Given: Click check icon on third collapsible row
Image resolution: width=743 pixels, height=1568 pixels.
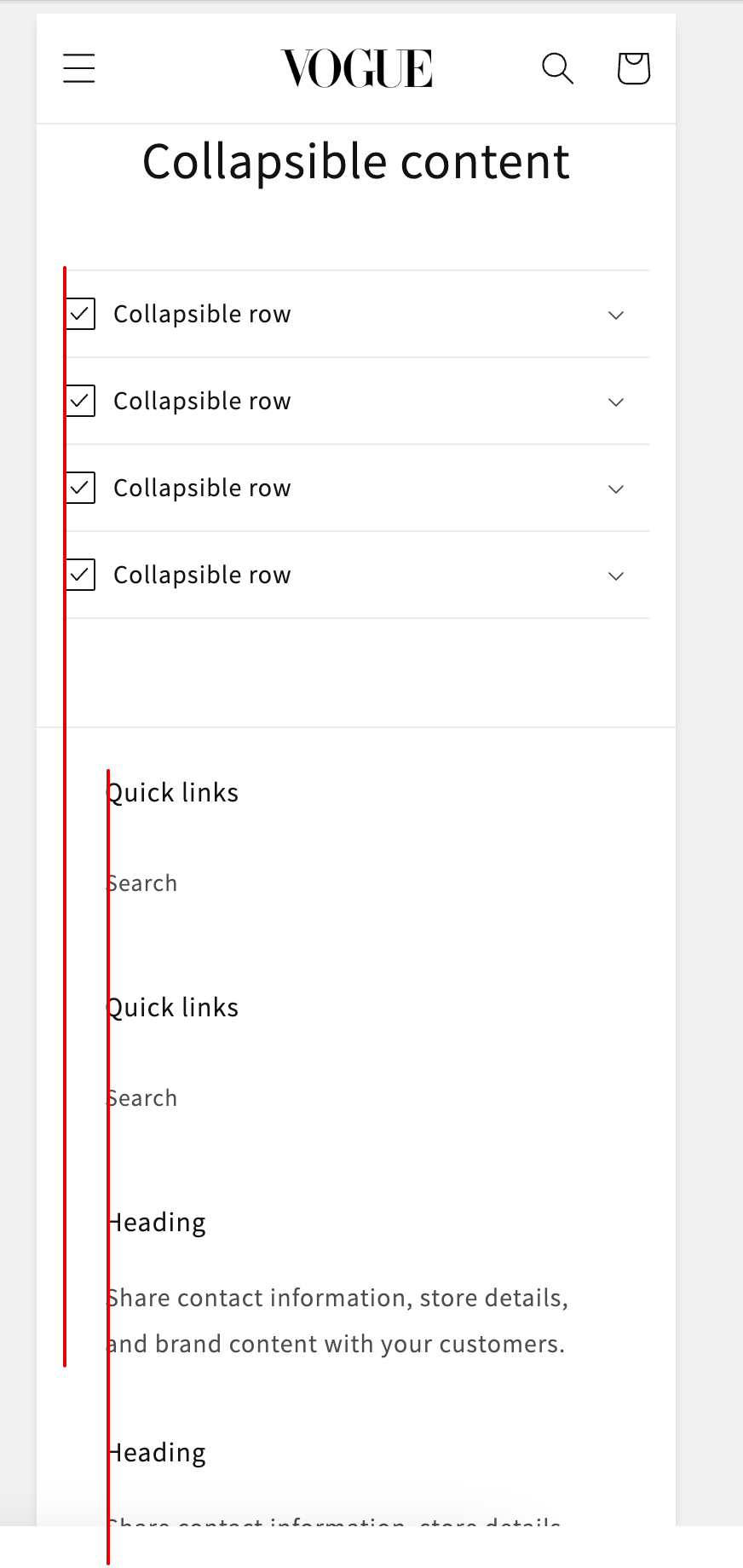Looking at the screenshot, I should coord(81,488).
